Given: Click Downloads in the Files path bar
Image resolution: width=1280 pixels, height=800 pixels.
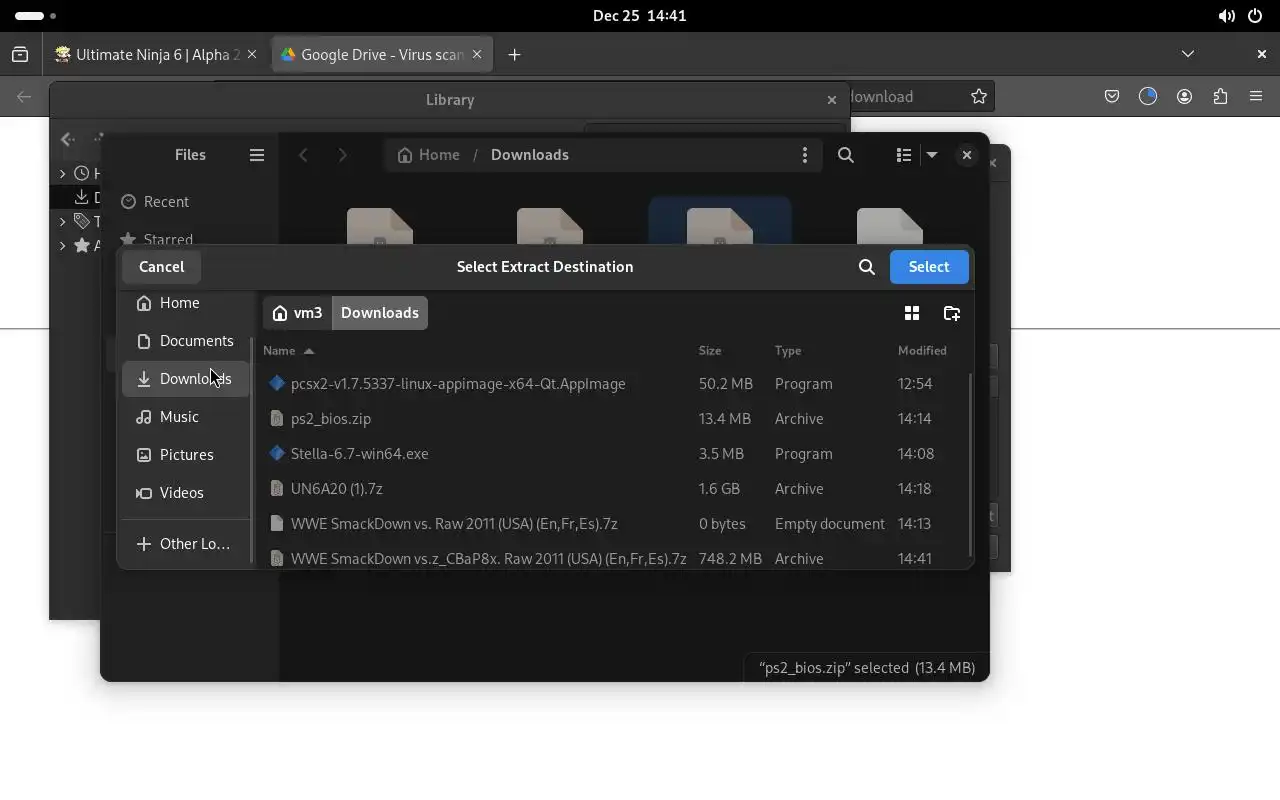Looking at the screenshot, I should click(x=530, y=155).
